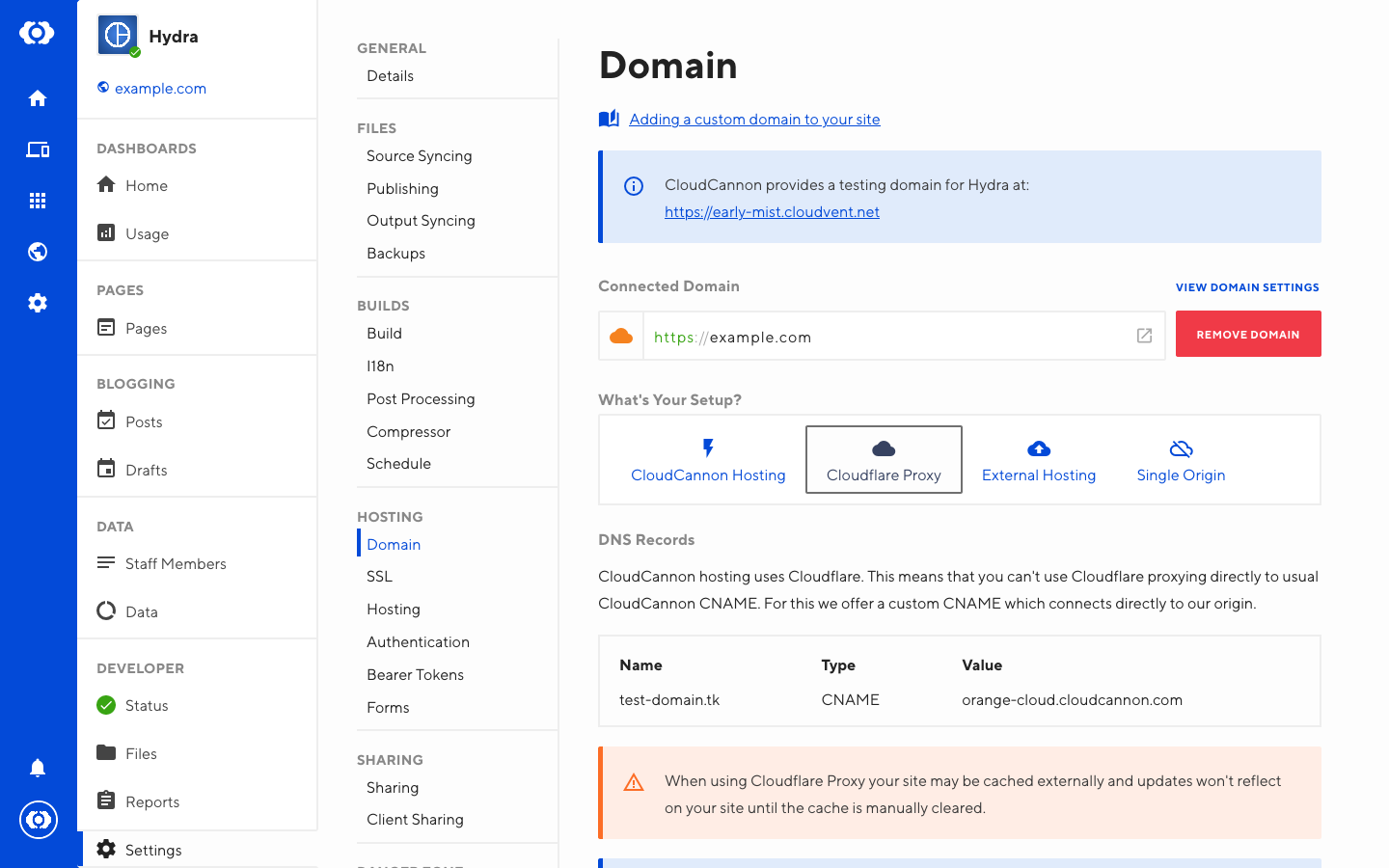Viewport: 1389px width, 868px height.
Task: Select the CloudCannon Hosting setup option
Action: tap(708, 460)
